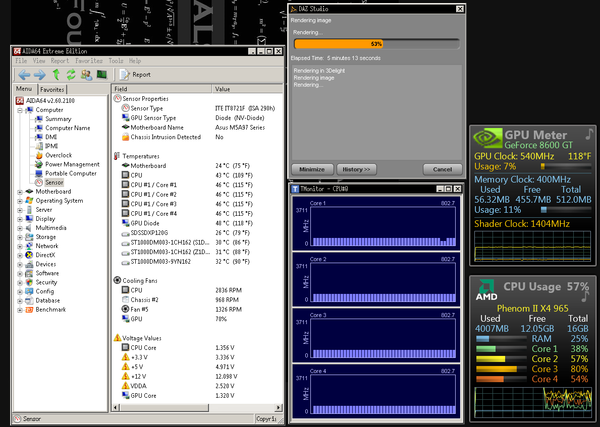The width and height of the screenshot is (600, 427).
Task: Go back with the AIDA64 blue left arrow
Action: pos(24,75)
